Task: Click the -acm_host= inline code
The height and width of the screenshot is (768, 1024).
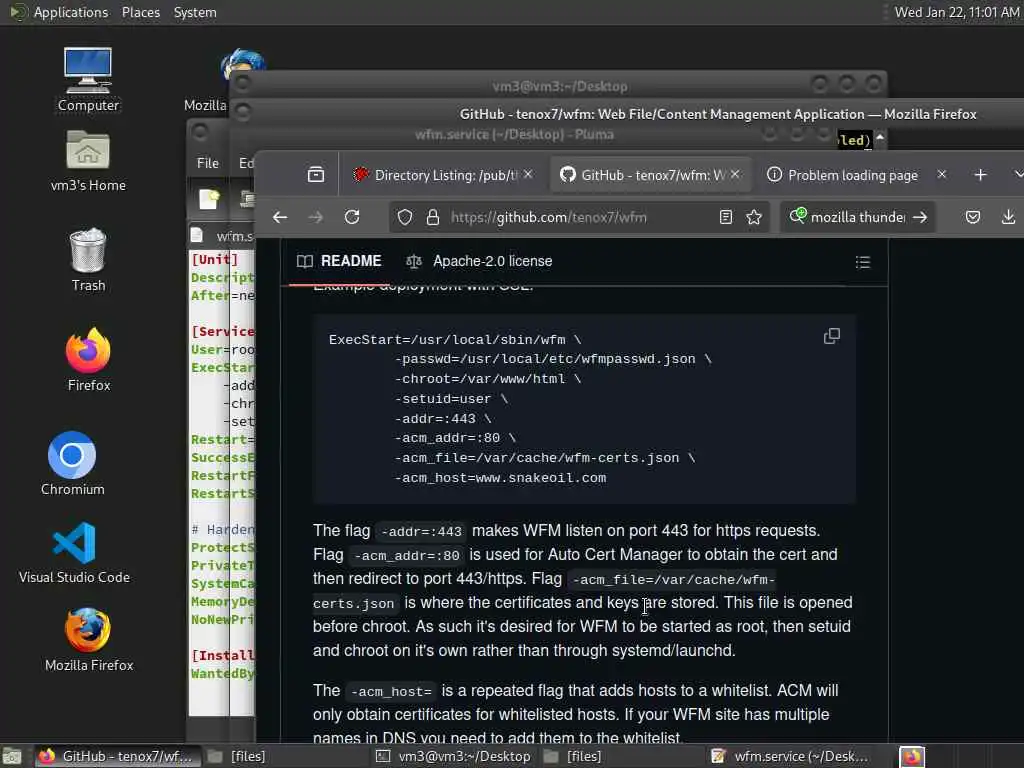Action: [x=391, y=692]
